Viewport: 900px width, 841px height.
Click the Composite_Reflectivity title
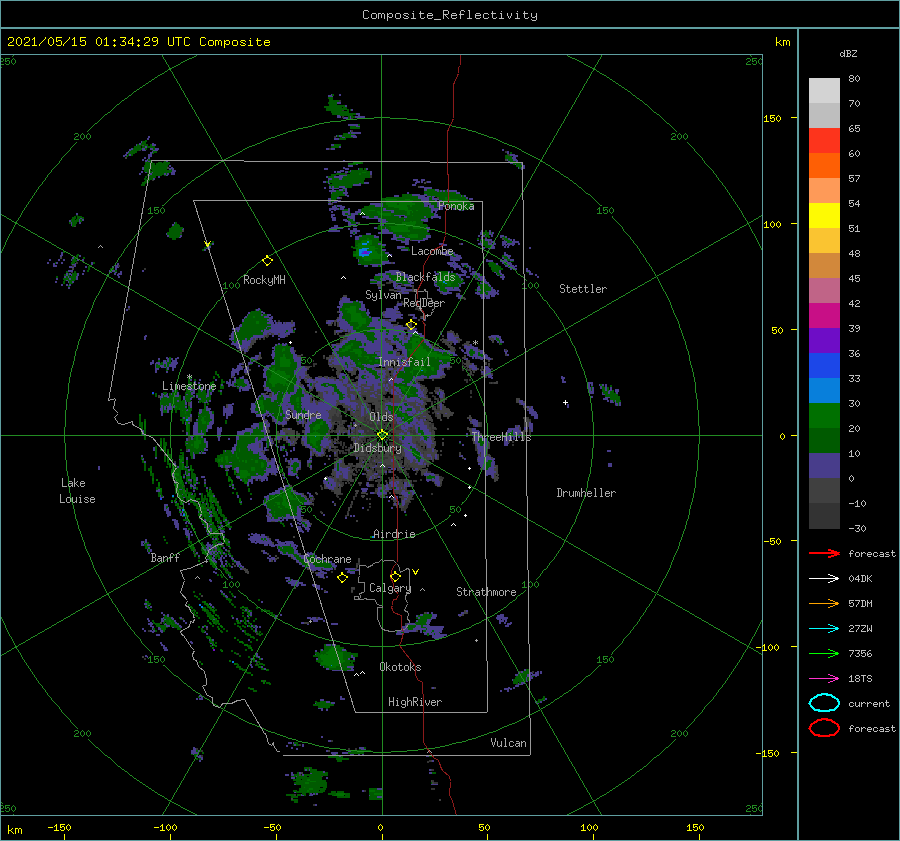(x=450, y=15)
